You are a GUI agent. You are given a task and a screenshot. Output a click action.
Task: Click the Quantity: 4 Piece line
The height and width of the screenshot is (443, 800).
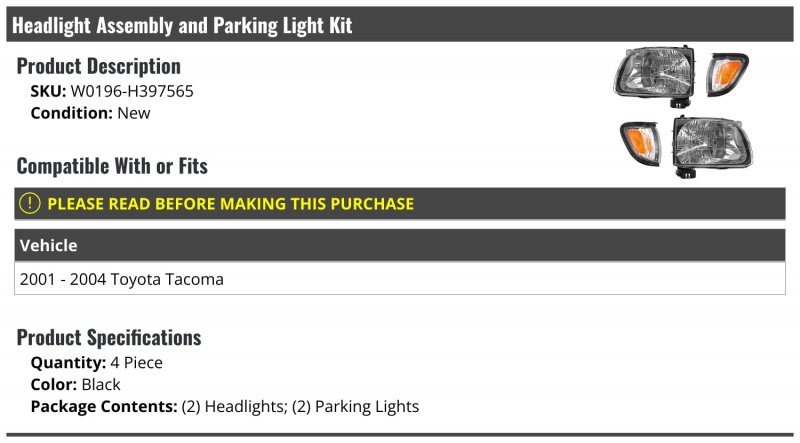pos(96,362)
